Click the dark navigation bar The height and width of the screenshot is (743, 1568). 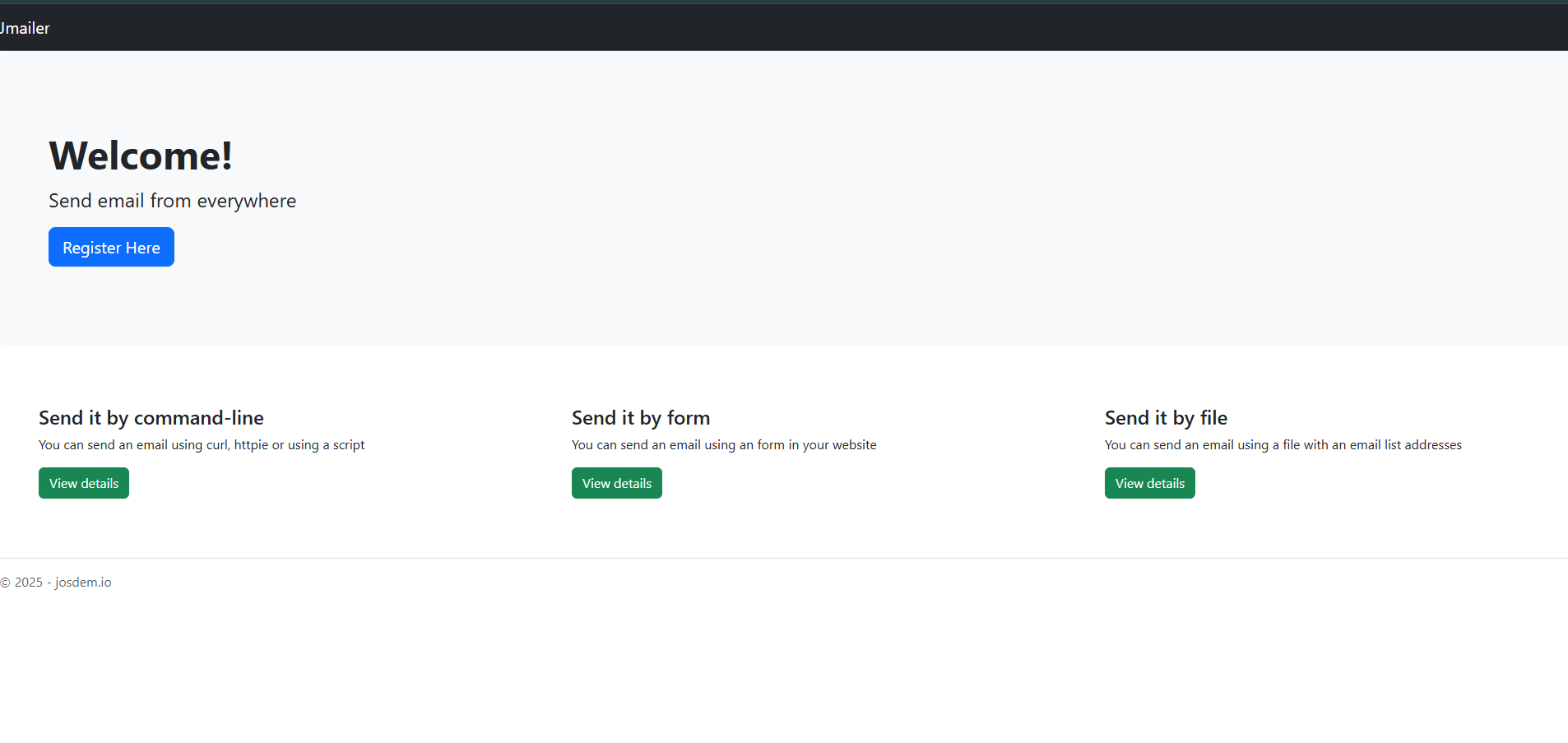point(782,27)
